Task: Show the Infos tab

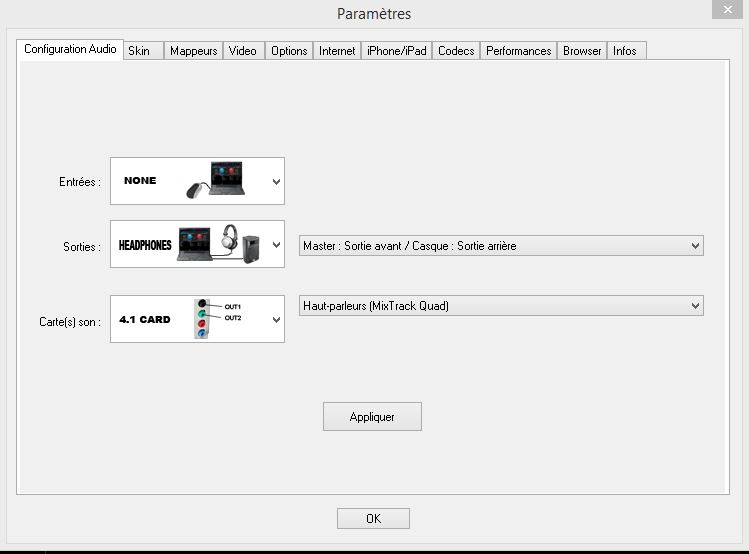Action: pyautogui.click(x=627, y=51)
